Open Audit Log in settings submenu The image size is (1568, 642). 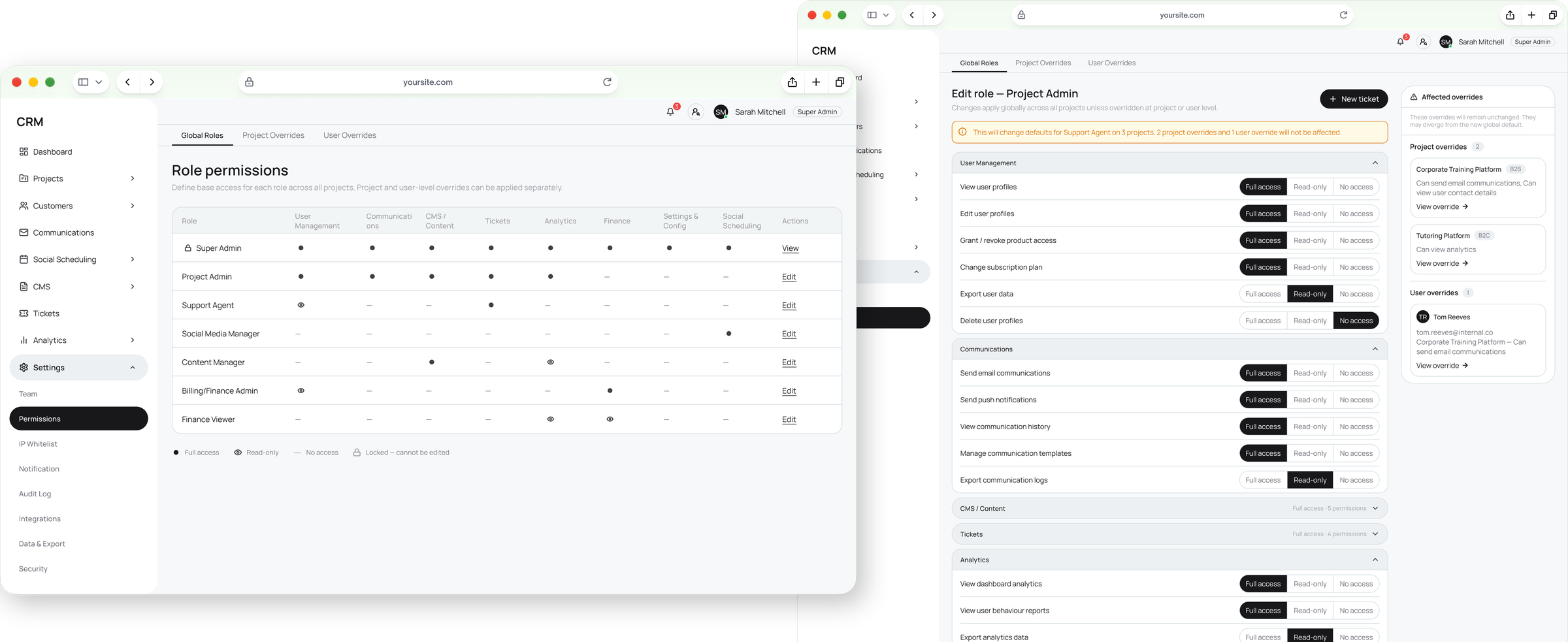[35, 494]
